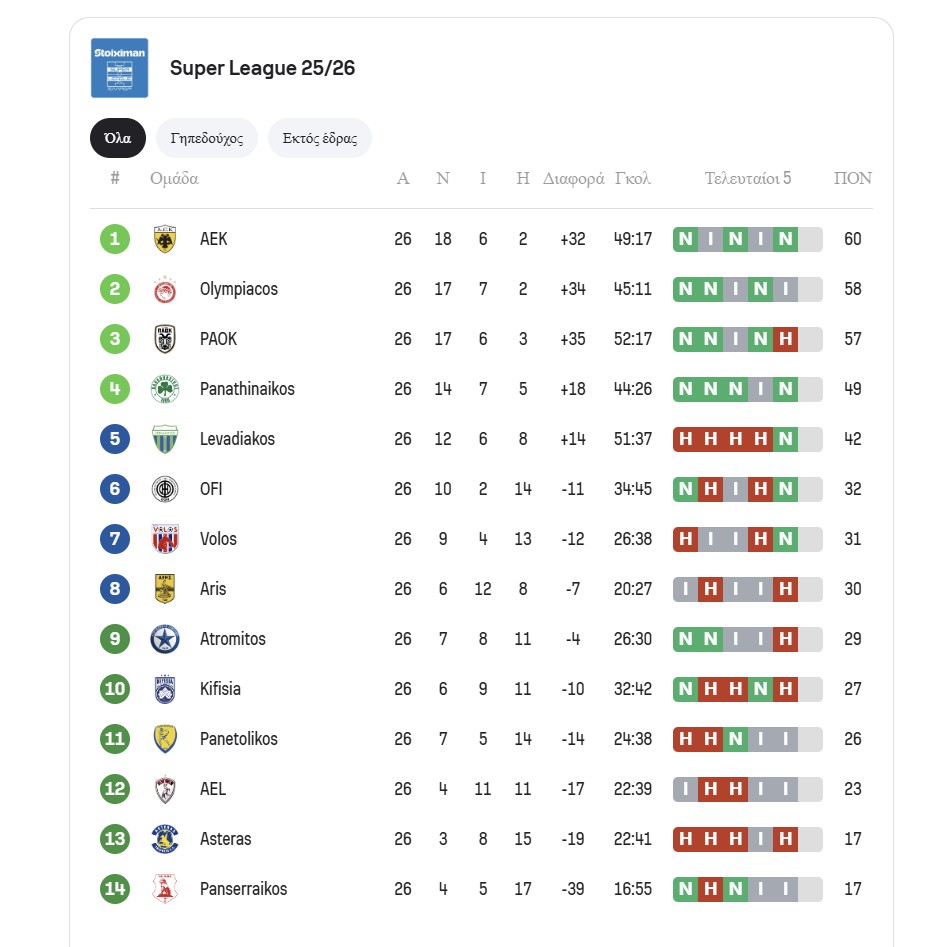Click the Olympiacos club crest

pos(165,289)
